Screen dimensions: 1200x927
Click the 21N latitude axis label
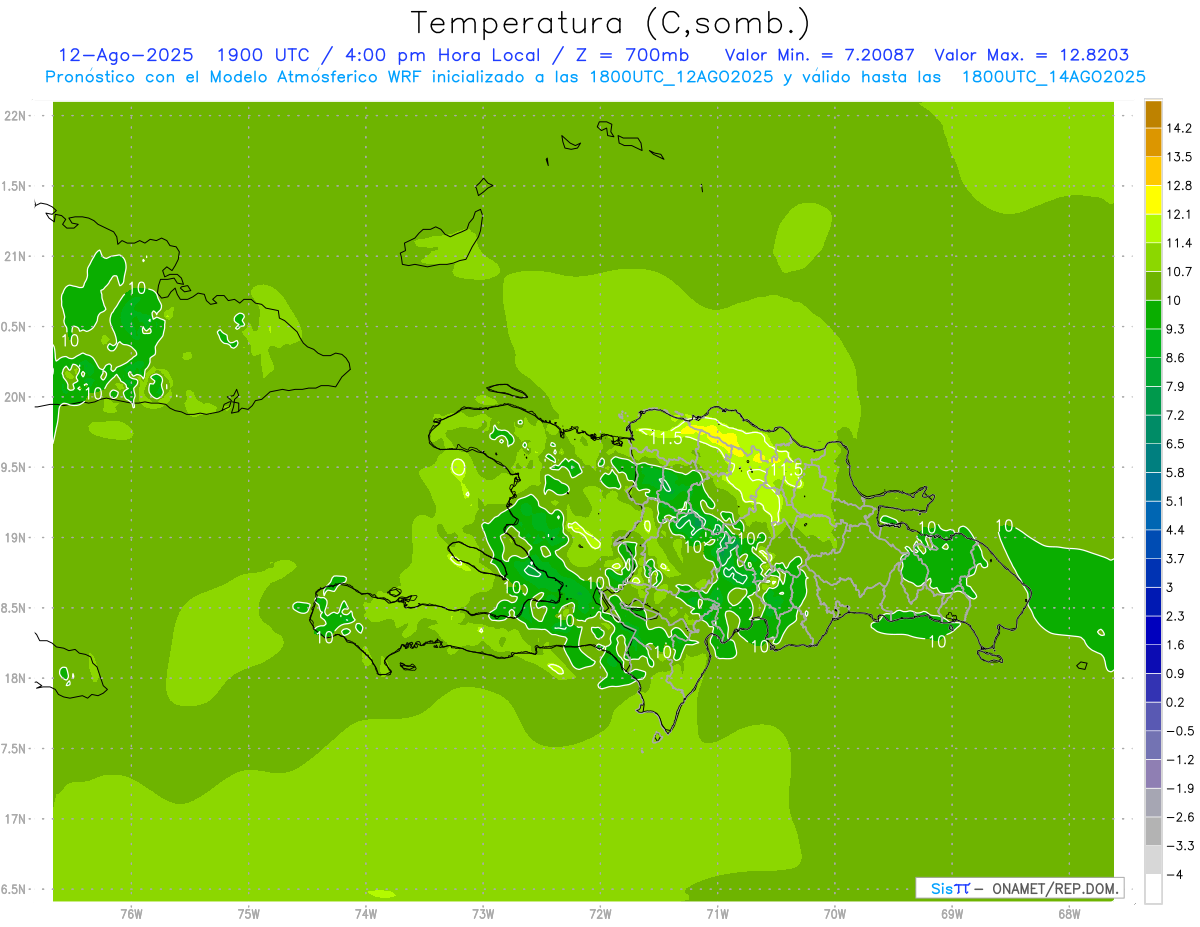click(x=15, y=257)
